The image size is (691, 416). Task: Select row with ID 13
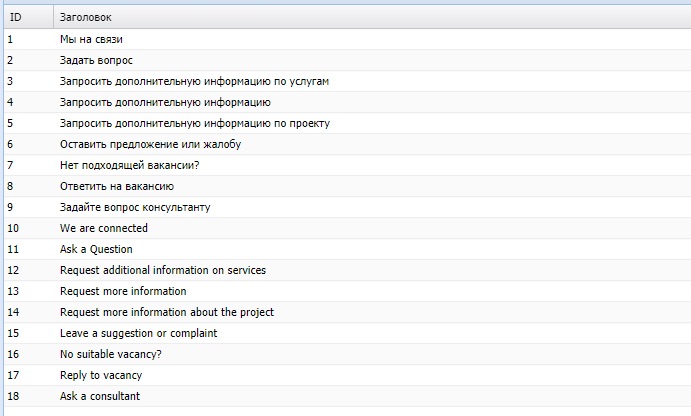coord(123,291)
